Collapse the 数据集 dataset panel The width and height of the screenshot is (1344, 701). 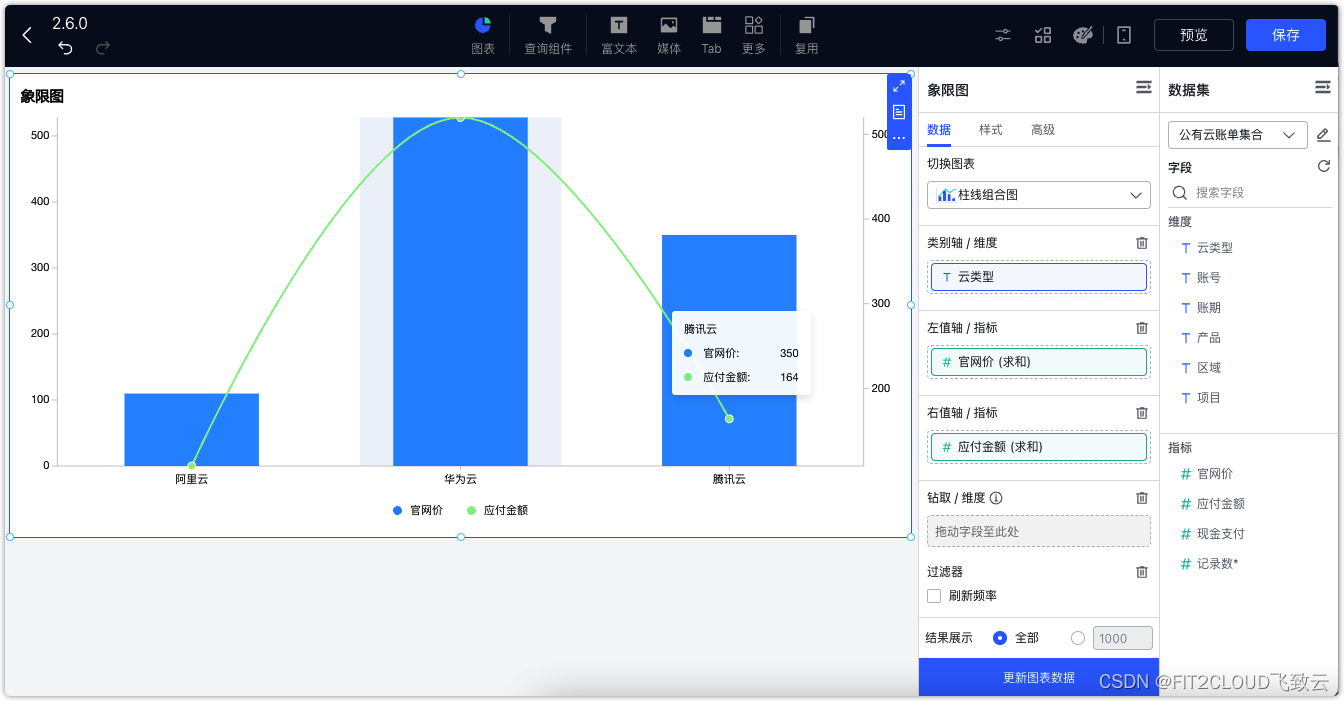point(1322,89)
